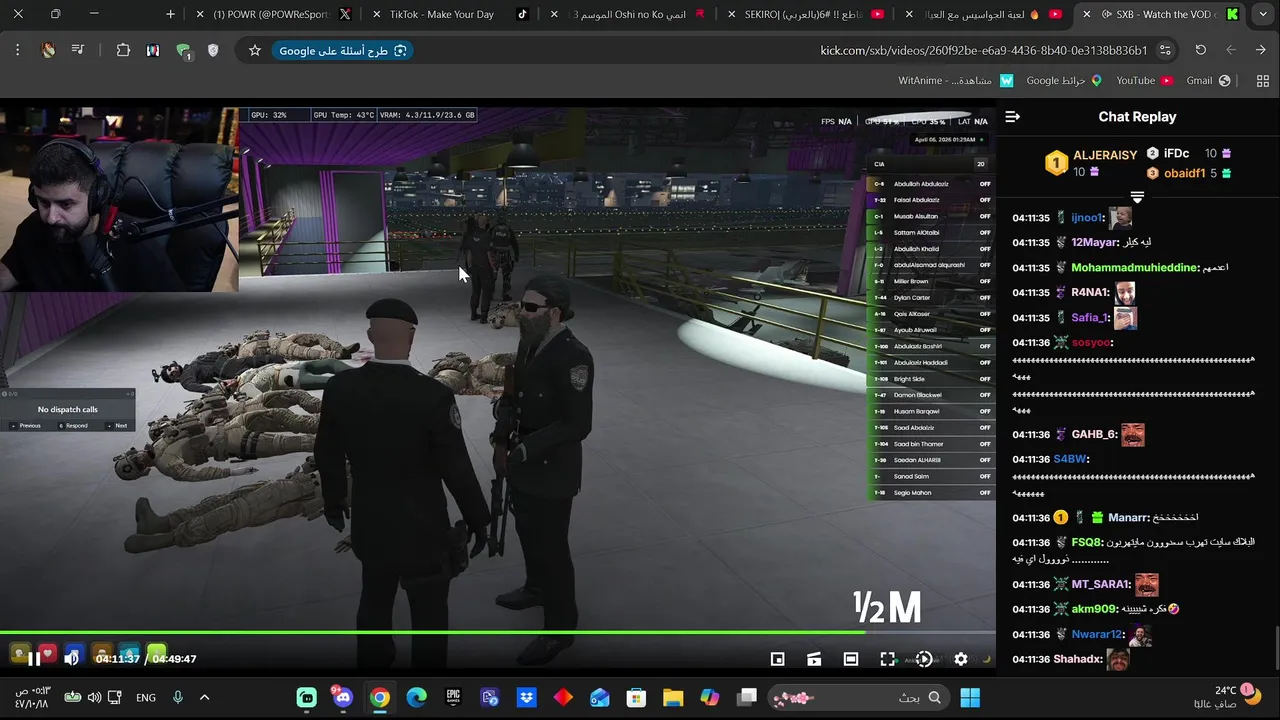The width and height of the screenshot is (1280, 720).
Task: Open Microsoft Edge from the taskbar
Action: 416,697
